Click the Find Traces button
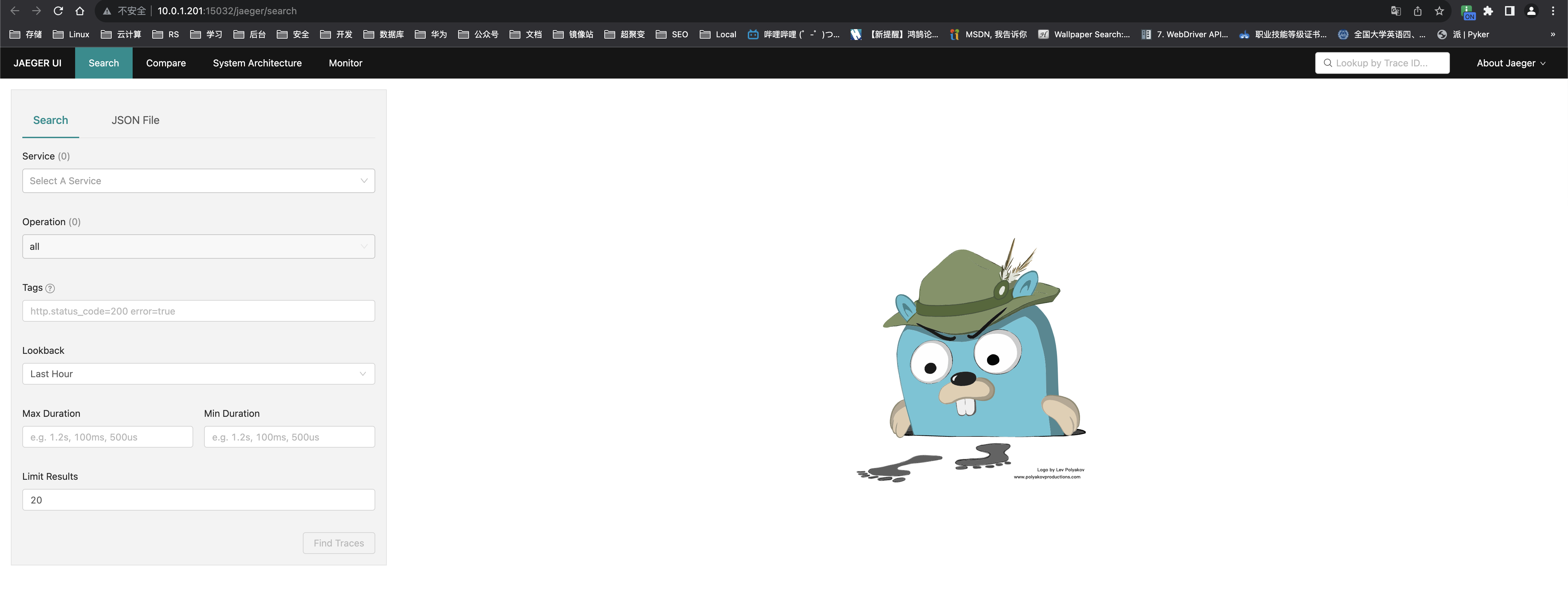 point(339,543)
